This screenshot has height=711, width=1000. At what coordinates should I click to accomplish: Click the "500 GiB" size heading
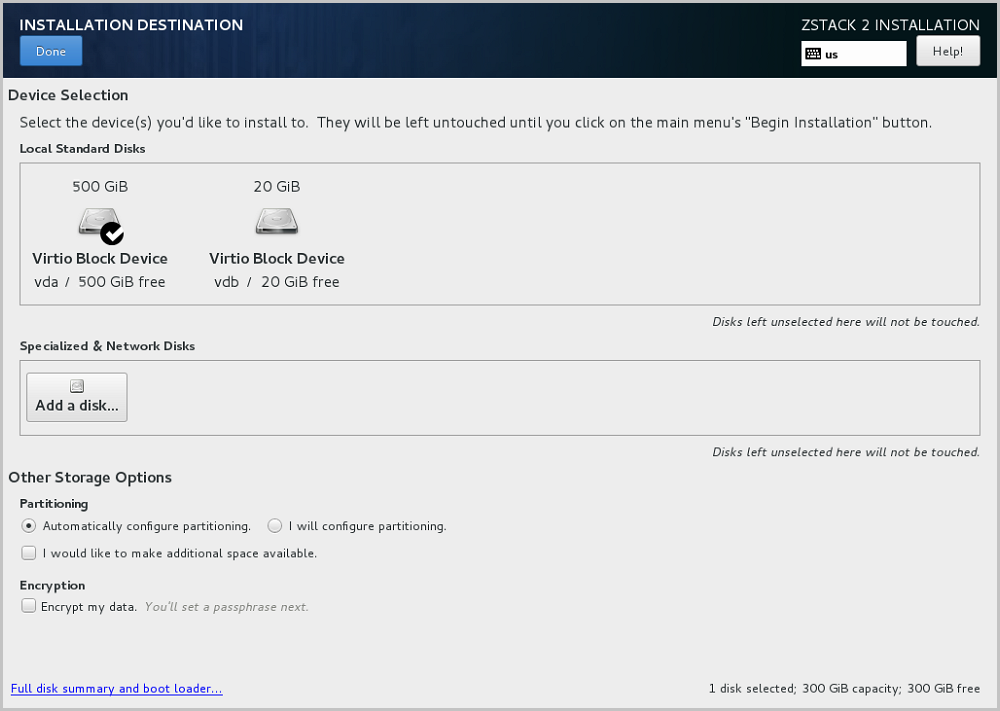[100, 187]
